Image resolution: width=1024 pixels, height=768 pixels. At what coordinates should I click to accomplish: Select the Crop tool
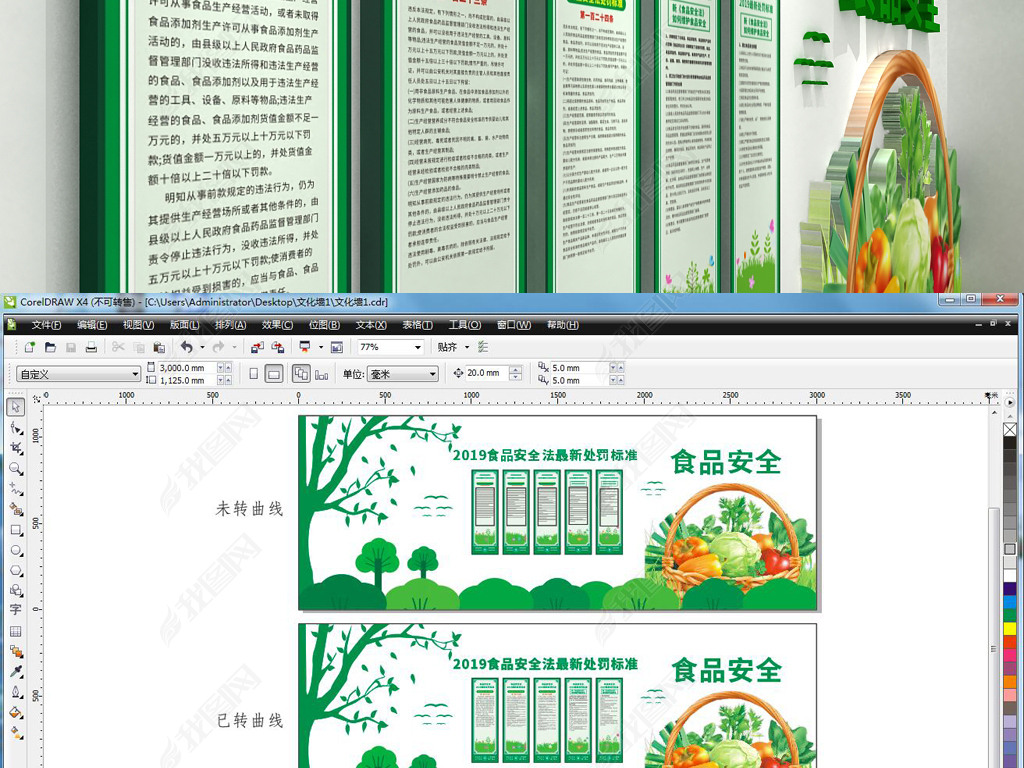[15, 448]
